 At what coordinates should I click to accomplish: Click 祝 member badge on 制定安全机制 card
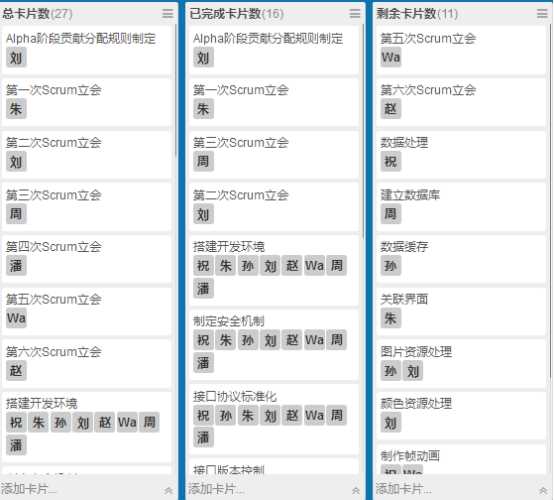pyautogui.click(x=204, y=340)
